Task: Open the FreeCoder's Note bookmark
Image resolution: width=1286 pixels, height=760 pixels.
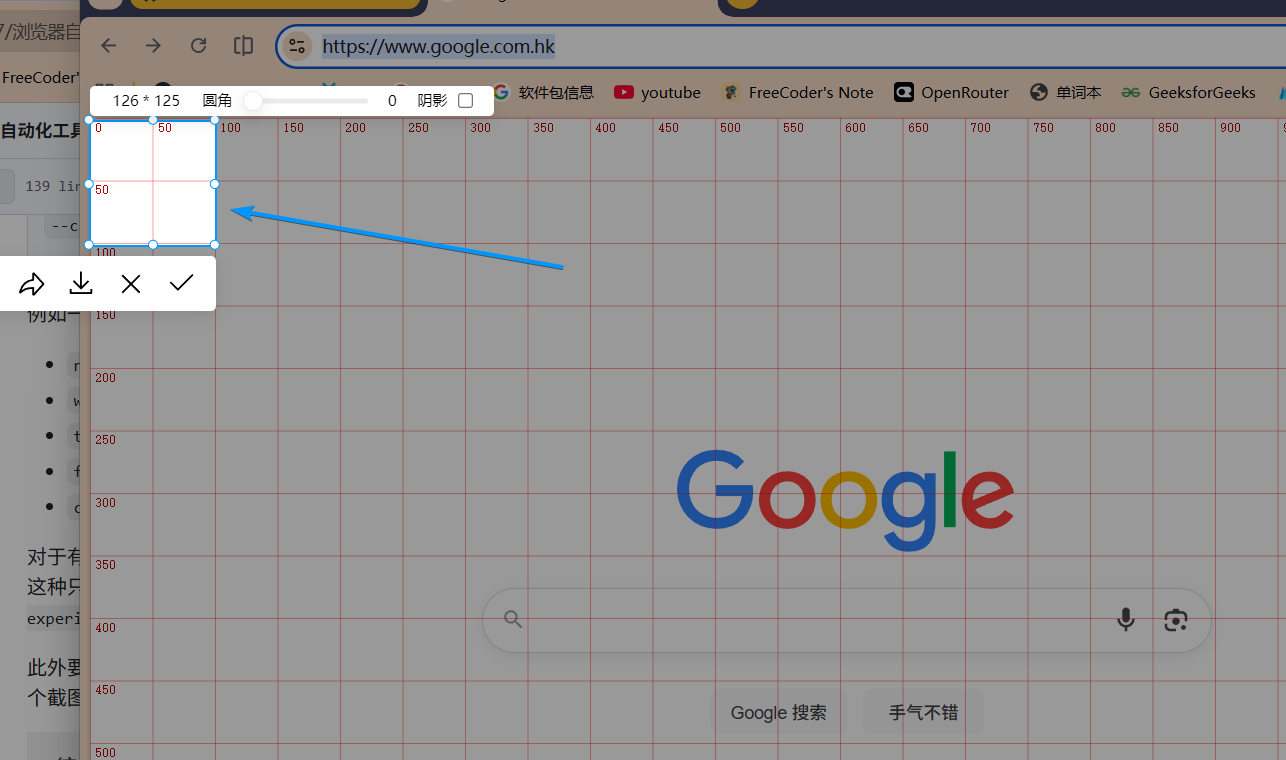Action: 798,93
